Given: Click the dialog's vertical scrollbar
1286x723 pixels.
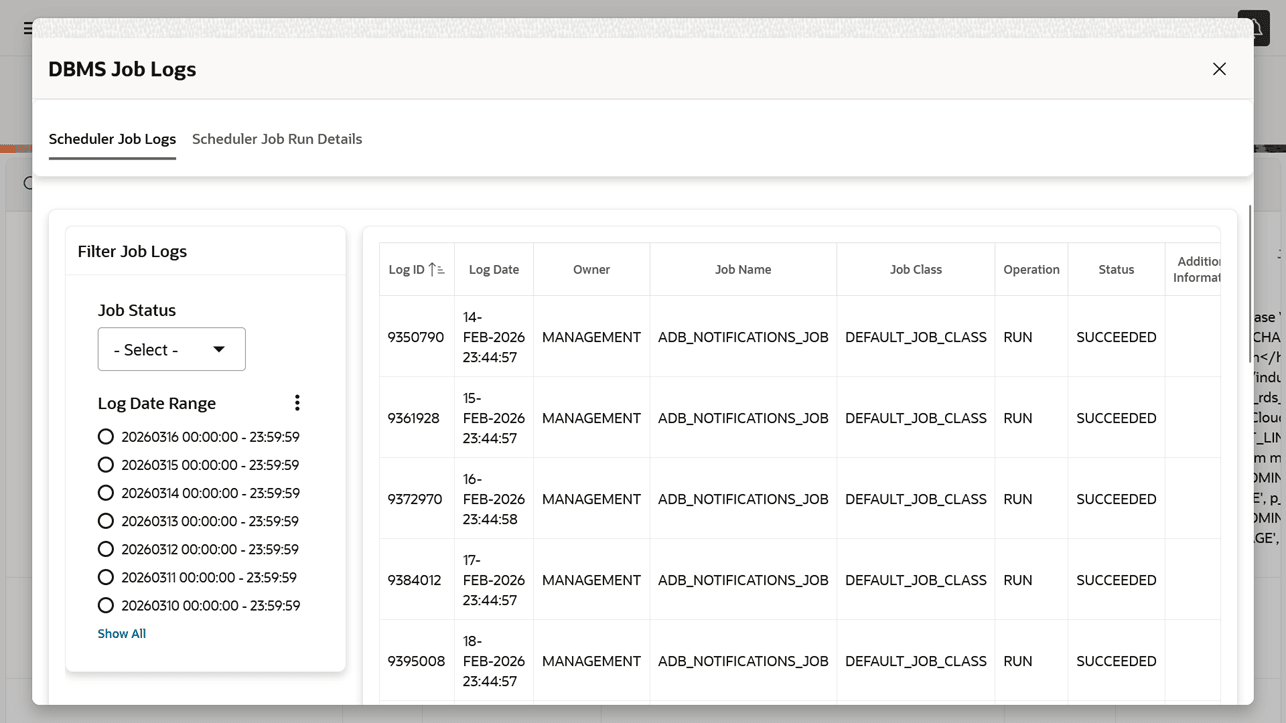Looking at the screenshot, I should (1250, 285).
